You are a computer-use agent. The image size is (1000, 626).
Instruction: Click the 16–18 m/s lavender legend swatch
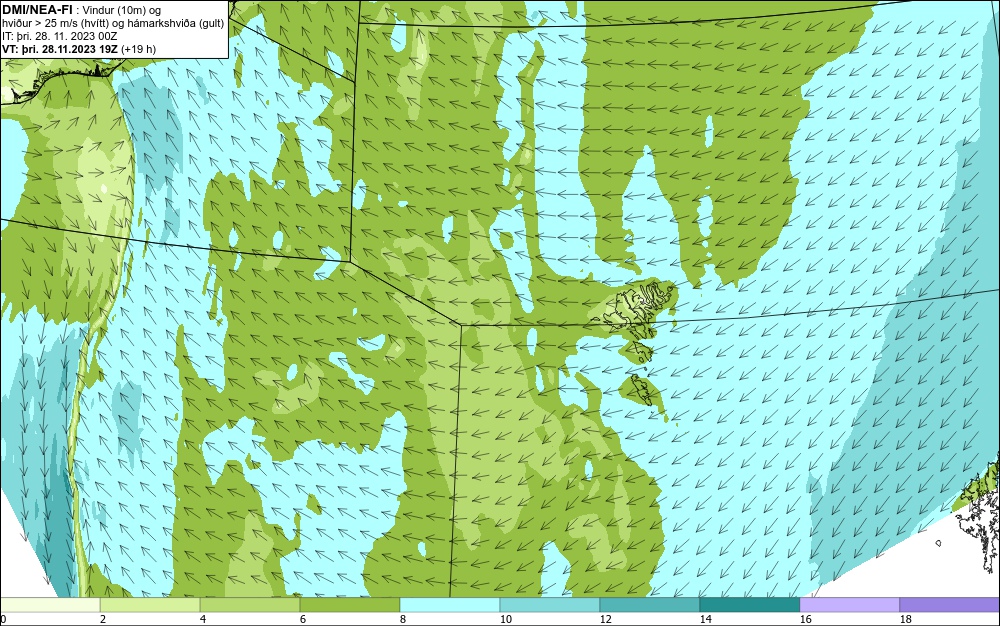tap(849, 604)
